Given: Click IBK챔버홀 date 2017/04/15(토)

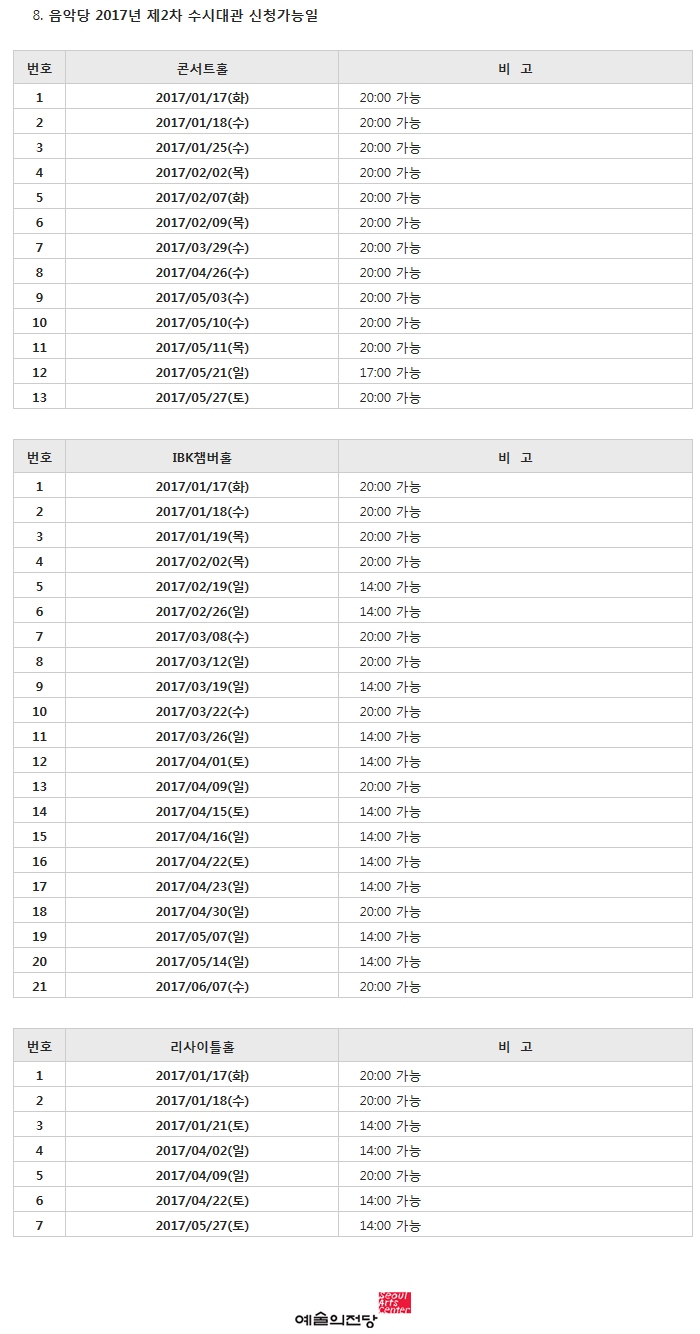Looking at the screenshot, I should pos(202,812).
